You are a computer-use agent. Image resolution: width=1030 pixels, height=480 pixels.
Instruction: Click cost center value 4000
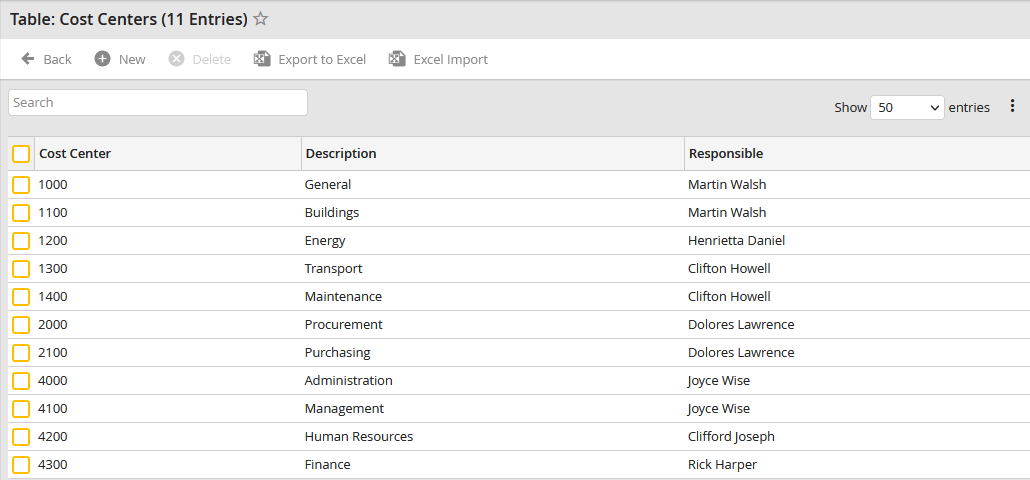pyautogui.click(x=53, y=381)
